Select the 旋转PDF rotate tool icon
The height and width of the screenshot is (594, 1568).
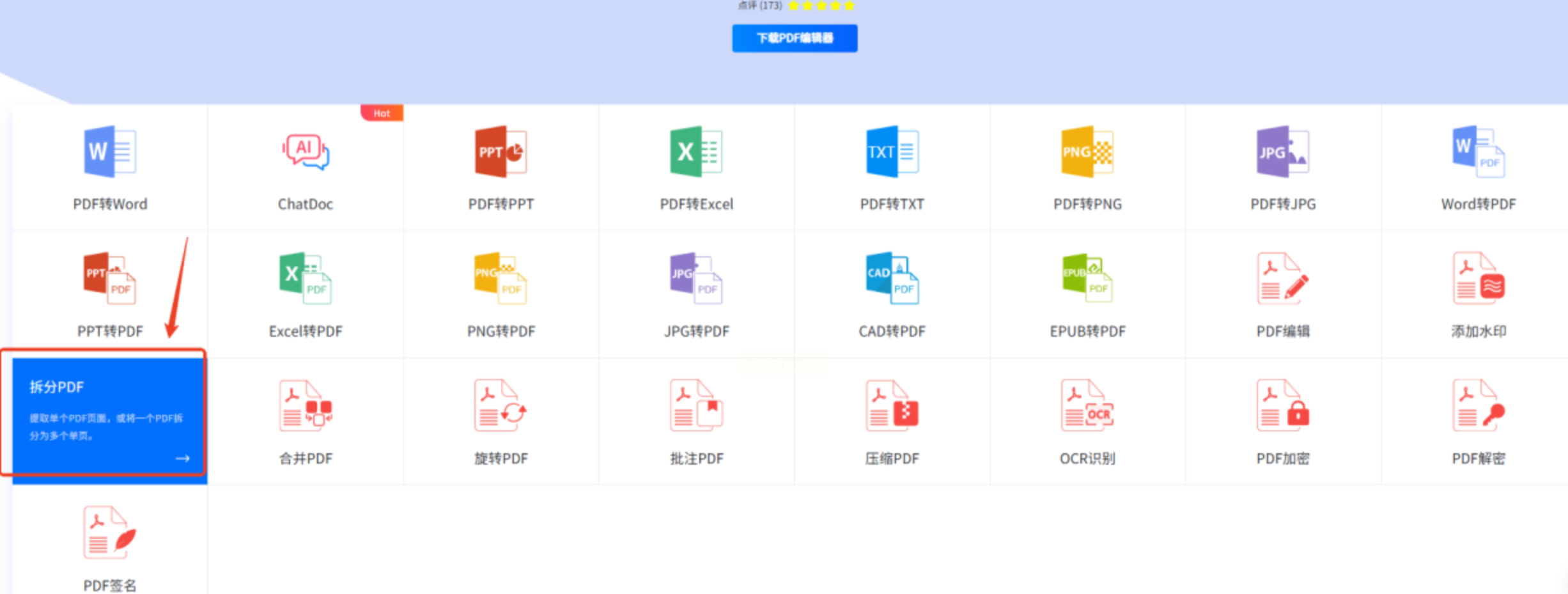pos(501,405)
